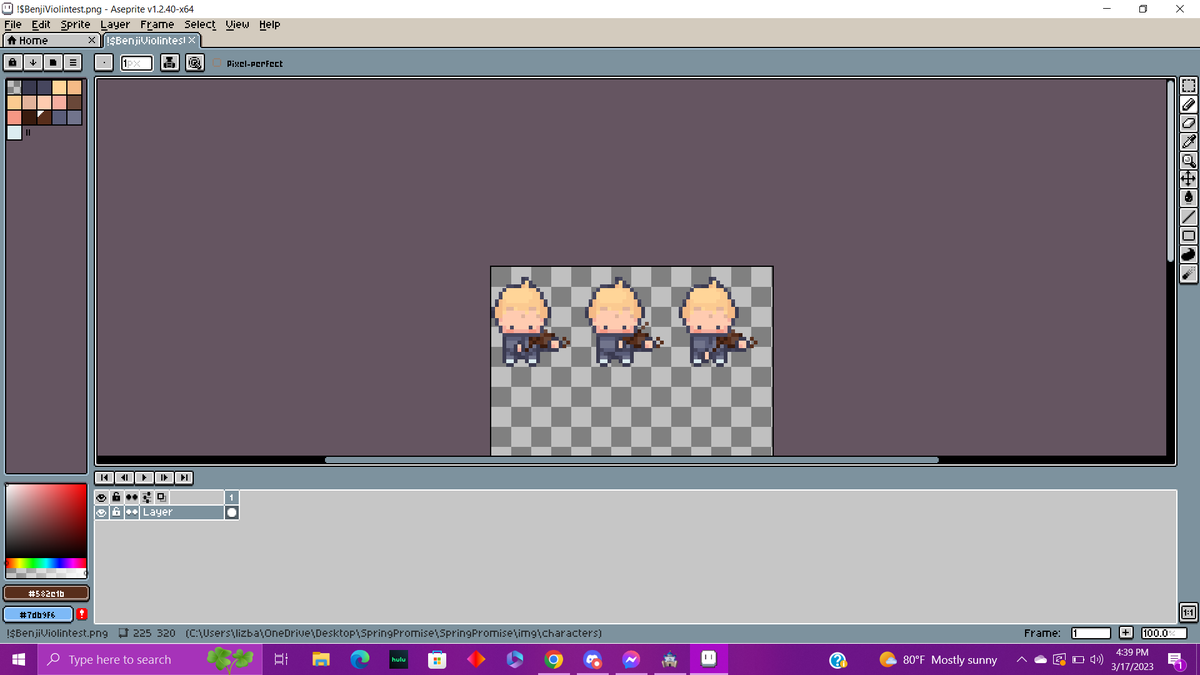Click the rainbow hue slider
1200x675 pixels.
click(46, 563)
